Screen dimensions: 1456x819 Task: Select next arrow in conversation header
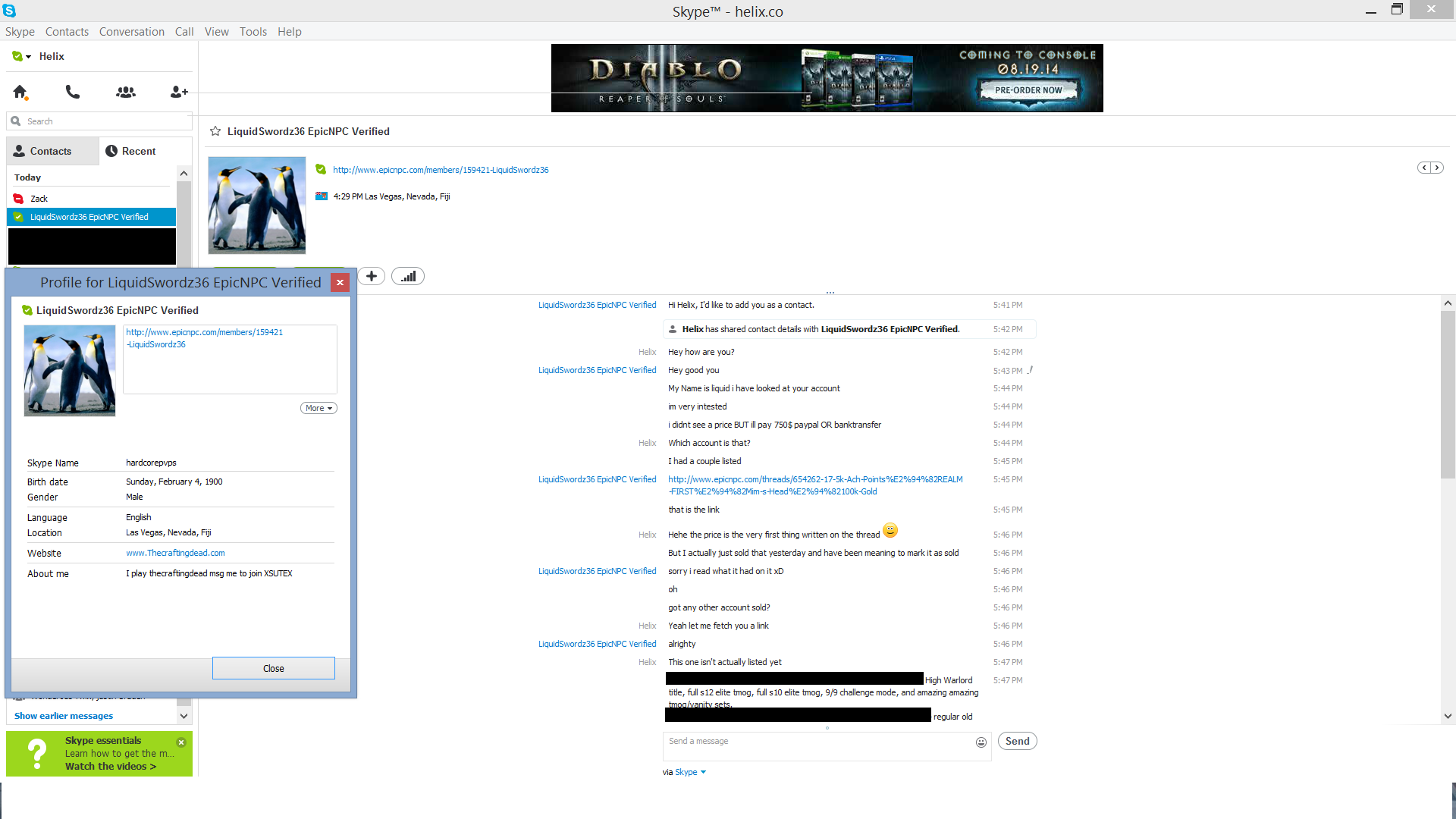point(1437,168)
